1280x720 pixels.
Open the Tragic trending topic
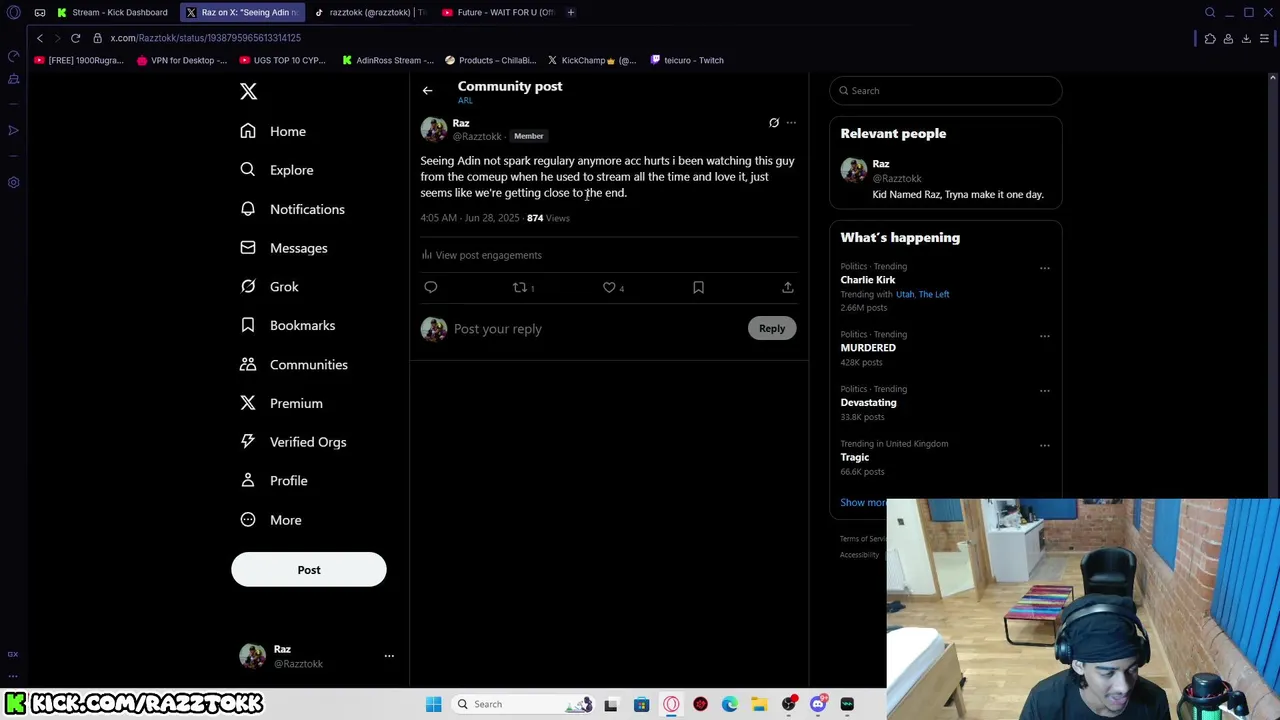pyautogui.click(x=855, y=457)
